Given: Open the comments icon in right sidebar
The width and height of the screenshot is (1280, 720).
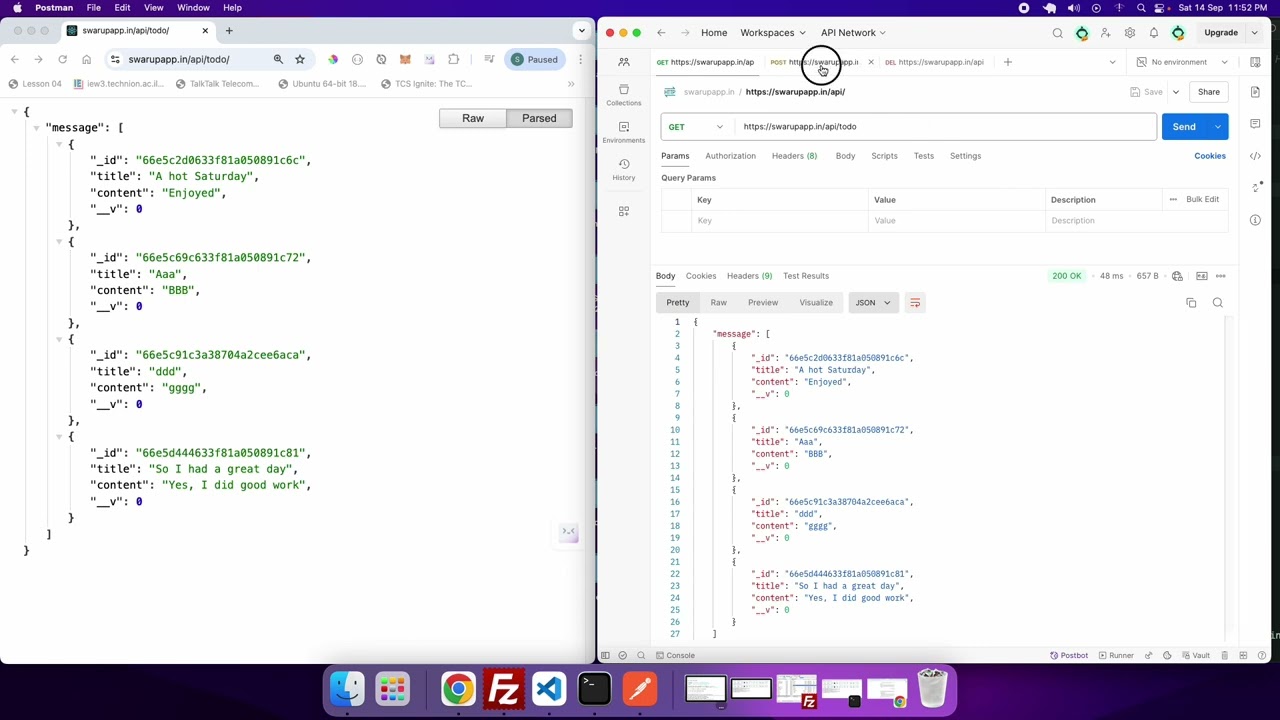Looking at the screenshot, I should 1255,124.
